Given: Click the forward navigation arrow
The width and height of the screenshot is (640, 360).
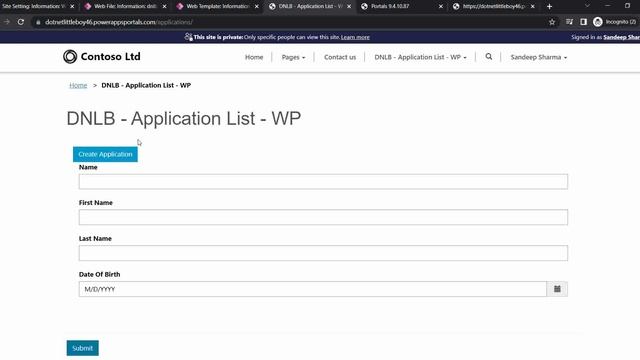Looking at the screenshot, I should 7,22.
